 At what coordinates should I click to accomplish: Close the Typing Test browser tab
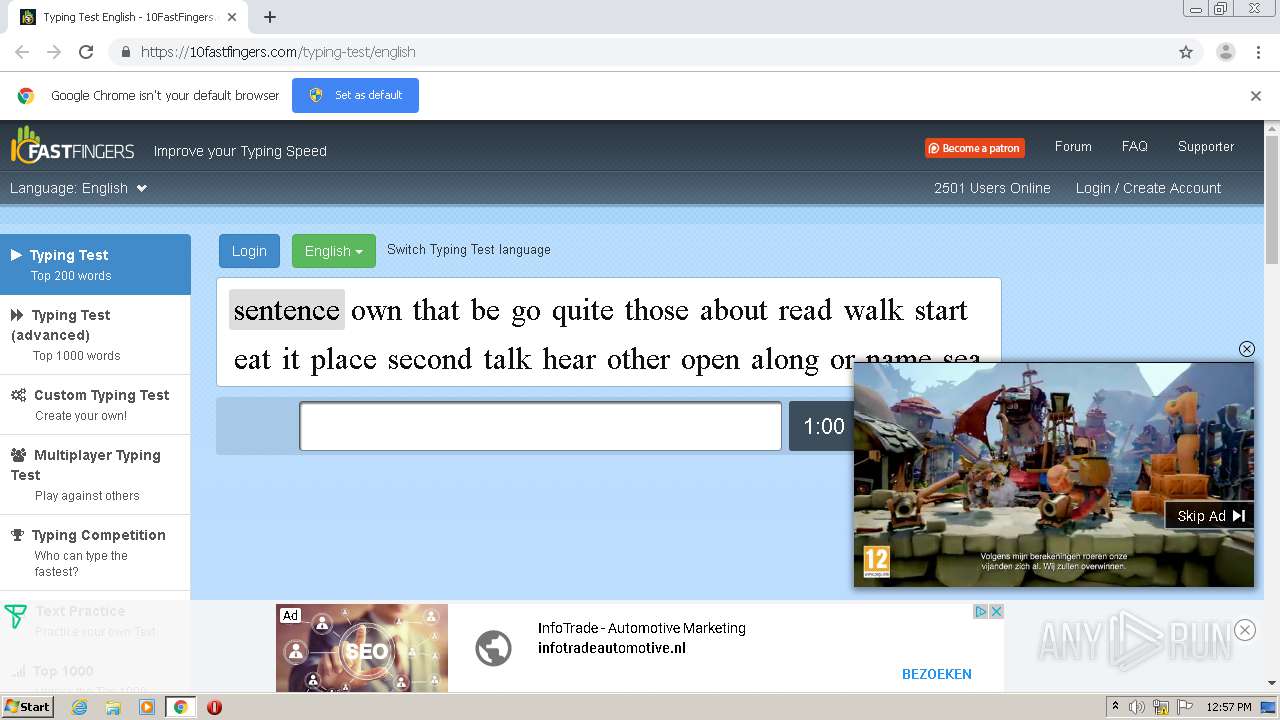232,17
